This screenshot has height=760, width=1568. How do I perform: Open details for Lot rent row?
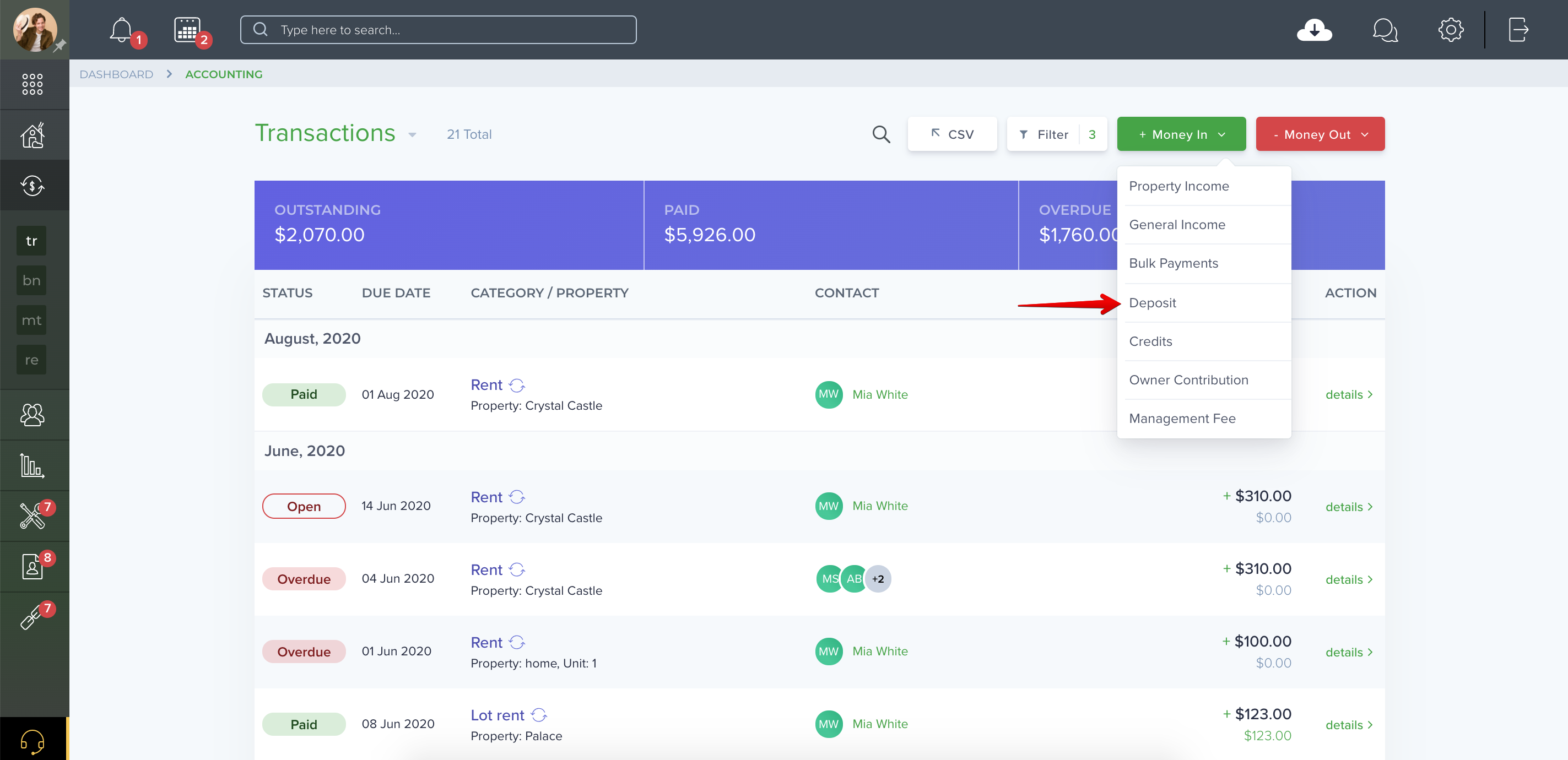coord(1349,725)
